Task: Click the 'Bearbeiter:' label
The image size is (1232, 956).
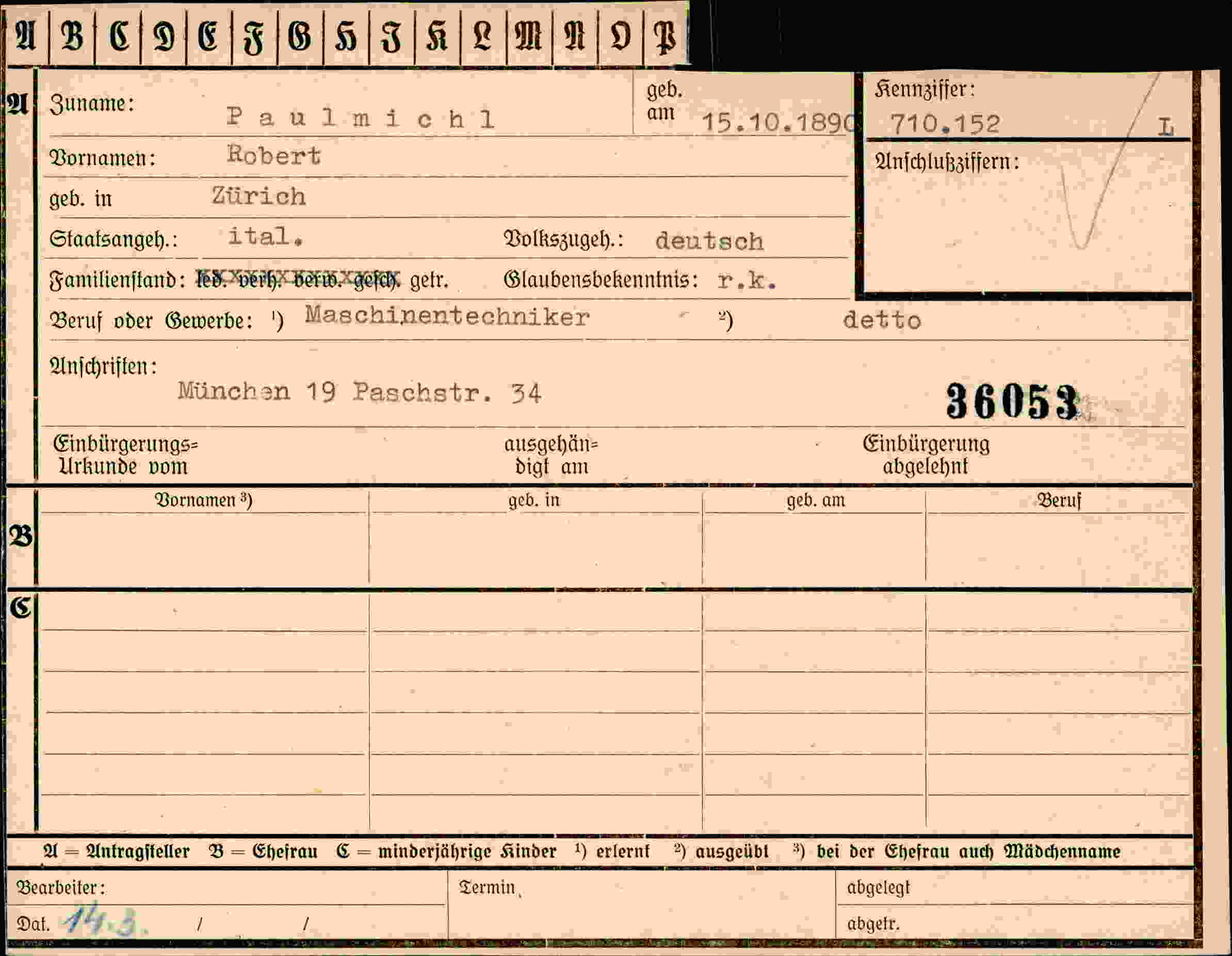Action: coord(60,888)
